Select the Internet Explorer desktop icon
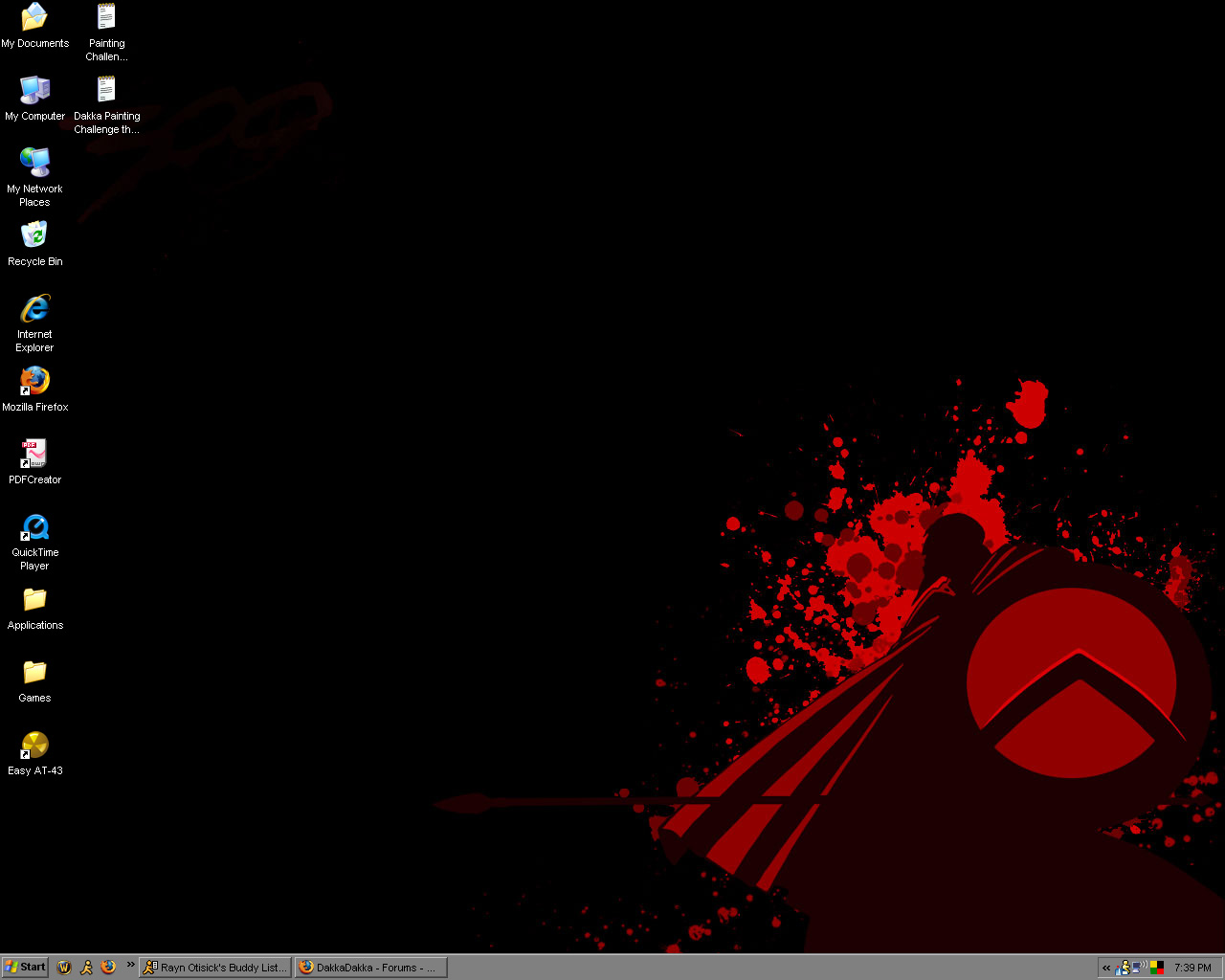This screenshot has height=980, width=1225. (34, 323)
